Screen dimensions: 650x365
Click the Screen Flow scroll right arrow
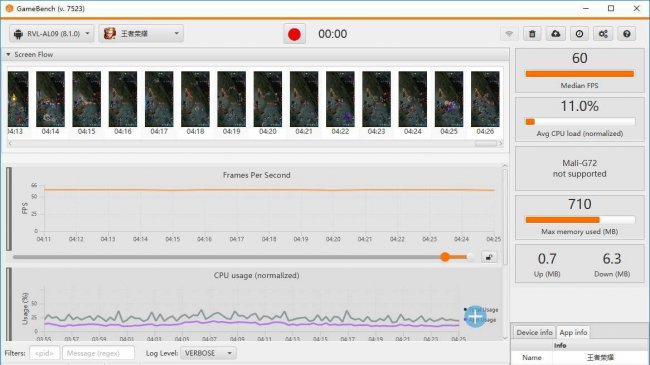point(500,144)
